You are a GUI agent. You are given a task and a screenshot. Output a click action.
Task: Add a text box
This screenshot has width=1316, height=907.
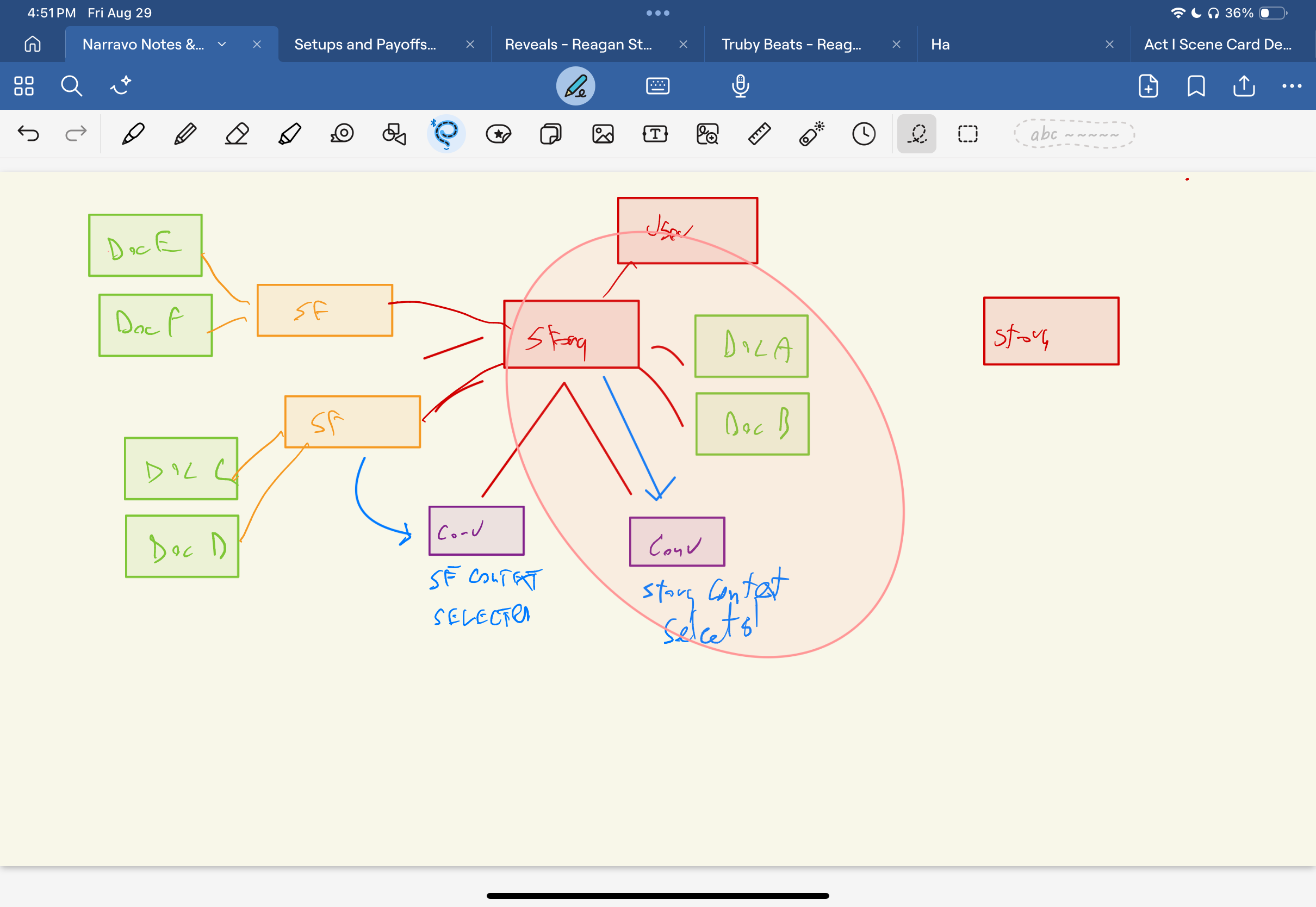pyautogui.click(x=655, y=134)
